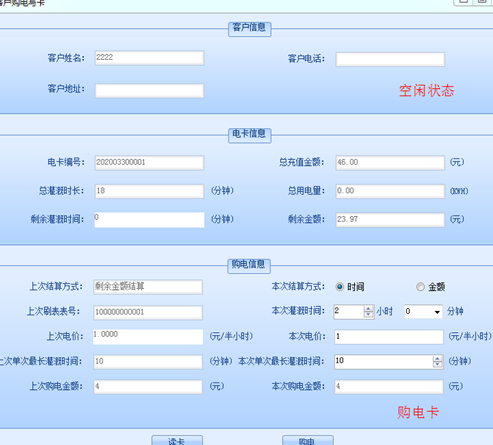Click the 购电信息 section header
The image size is (493, 445).
tap(249, 265)
